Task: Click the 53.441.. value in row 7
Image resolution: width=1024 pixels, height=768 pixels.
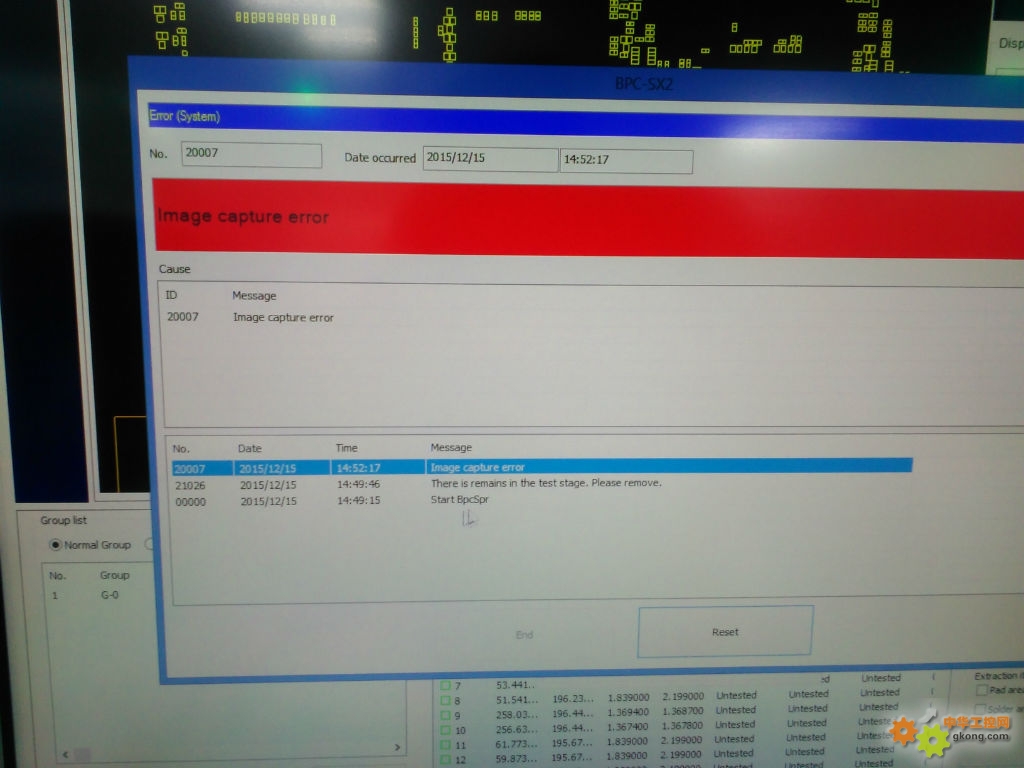Action: pos(515,684)
